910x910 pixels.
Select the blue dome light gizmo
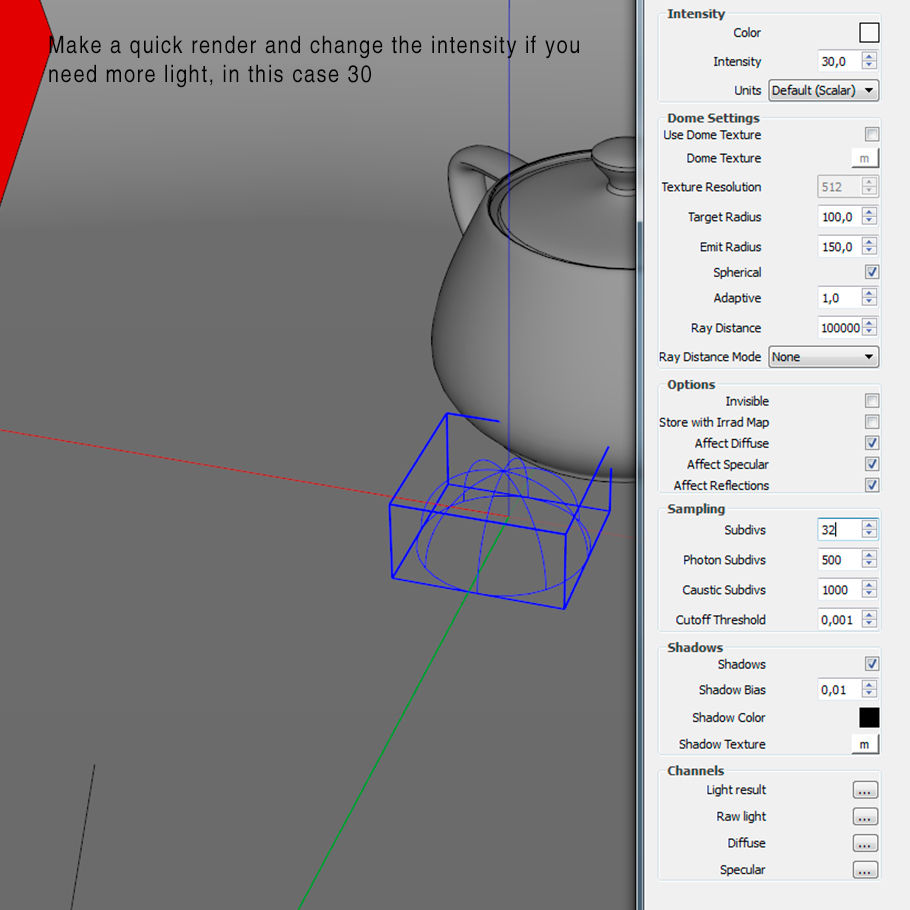[x=500, y=512]
